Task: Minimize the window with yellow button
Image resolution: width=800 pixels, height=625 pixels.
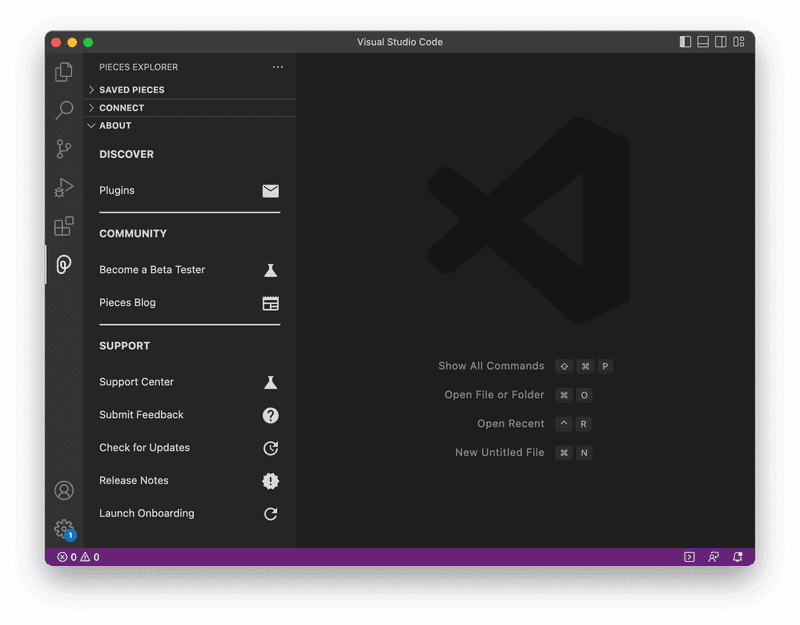Action: tap(72, 42)
